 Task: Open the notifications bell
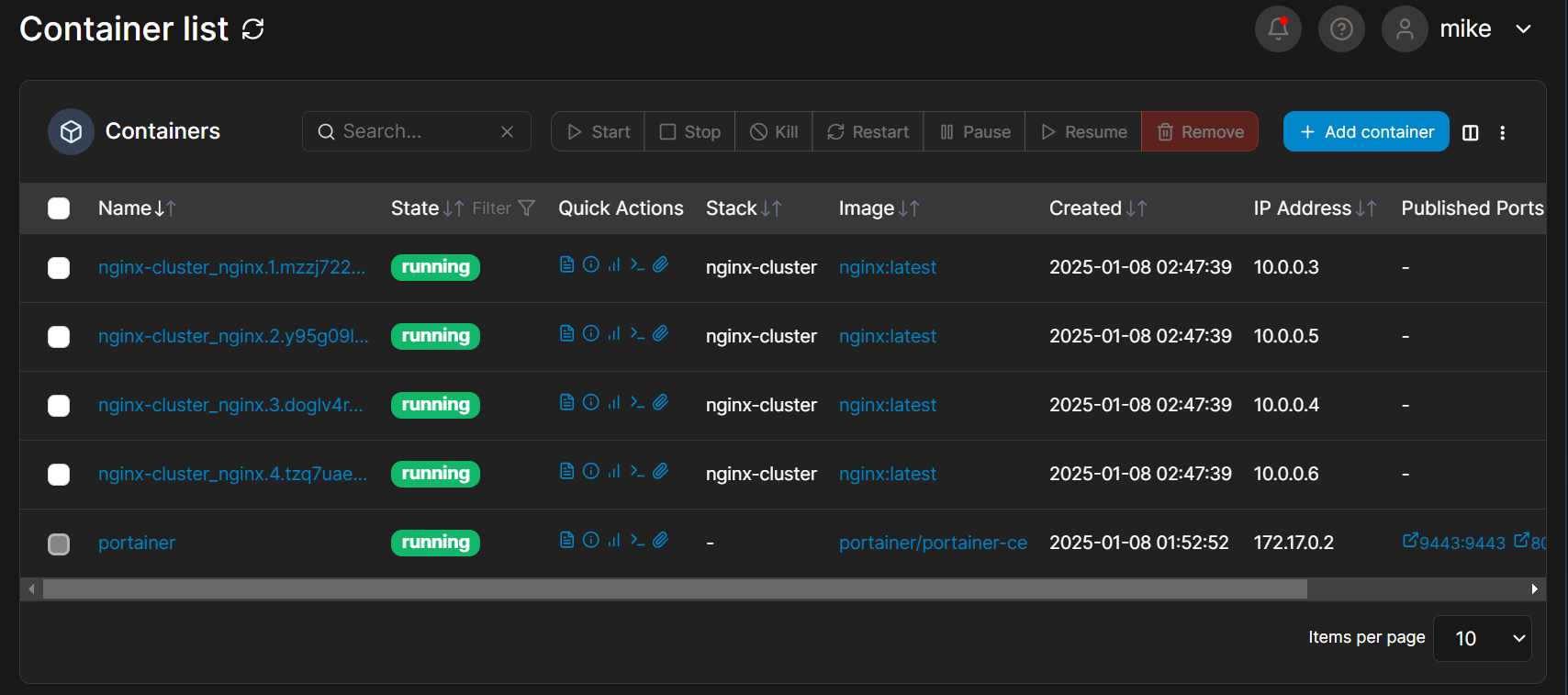[1278, 29]
